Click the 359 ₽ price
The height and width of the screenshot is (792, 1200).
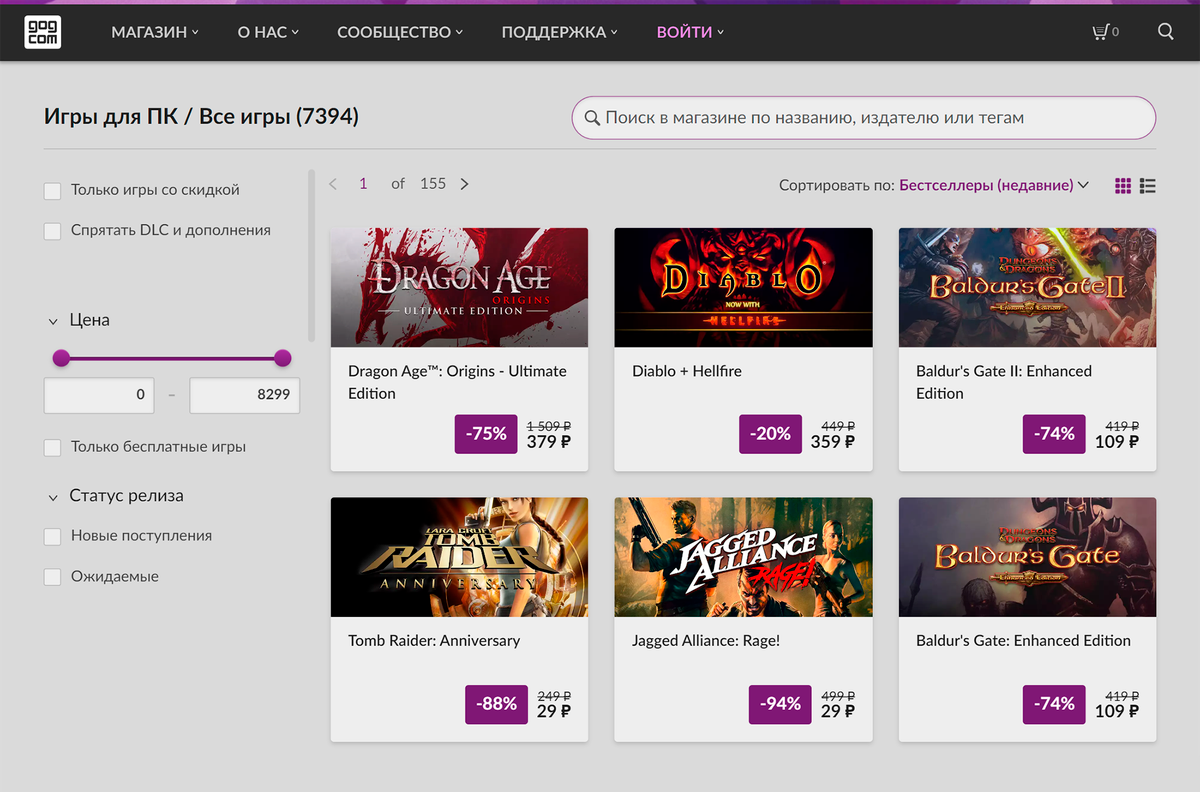coord(833,442)
